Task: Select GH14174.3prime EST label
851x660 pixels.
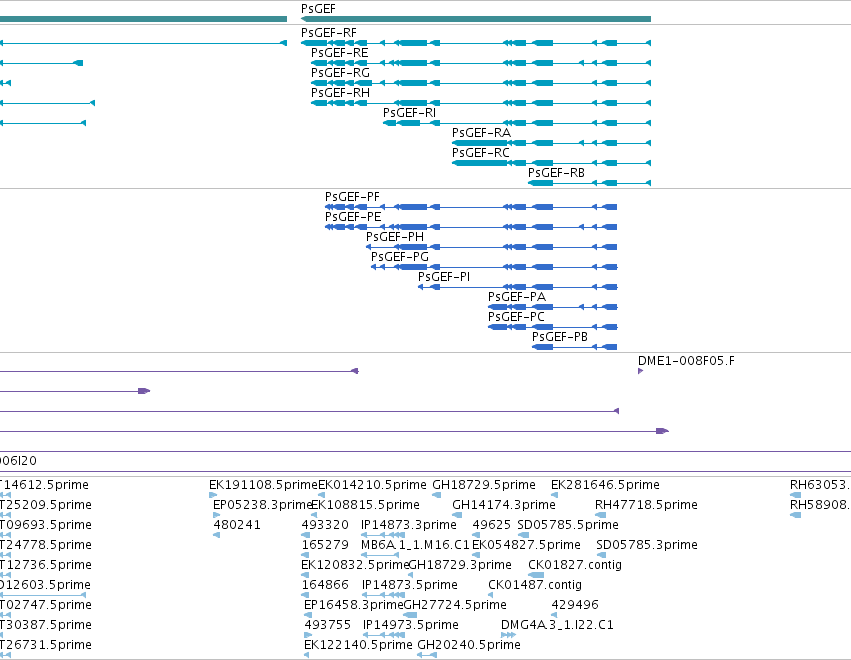Action: (504, 505)
